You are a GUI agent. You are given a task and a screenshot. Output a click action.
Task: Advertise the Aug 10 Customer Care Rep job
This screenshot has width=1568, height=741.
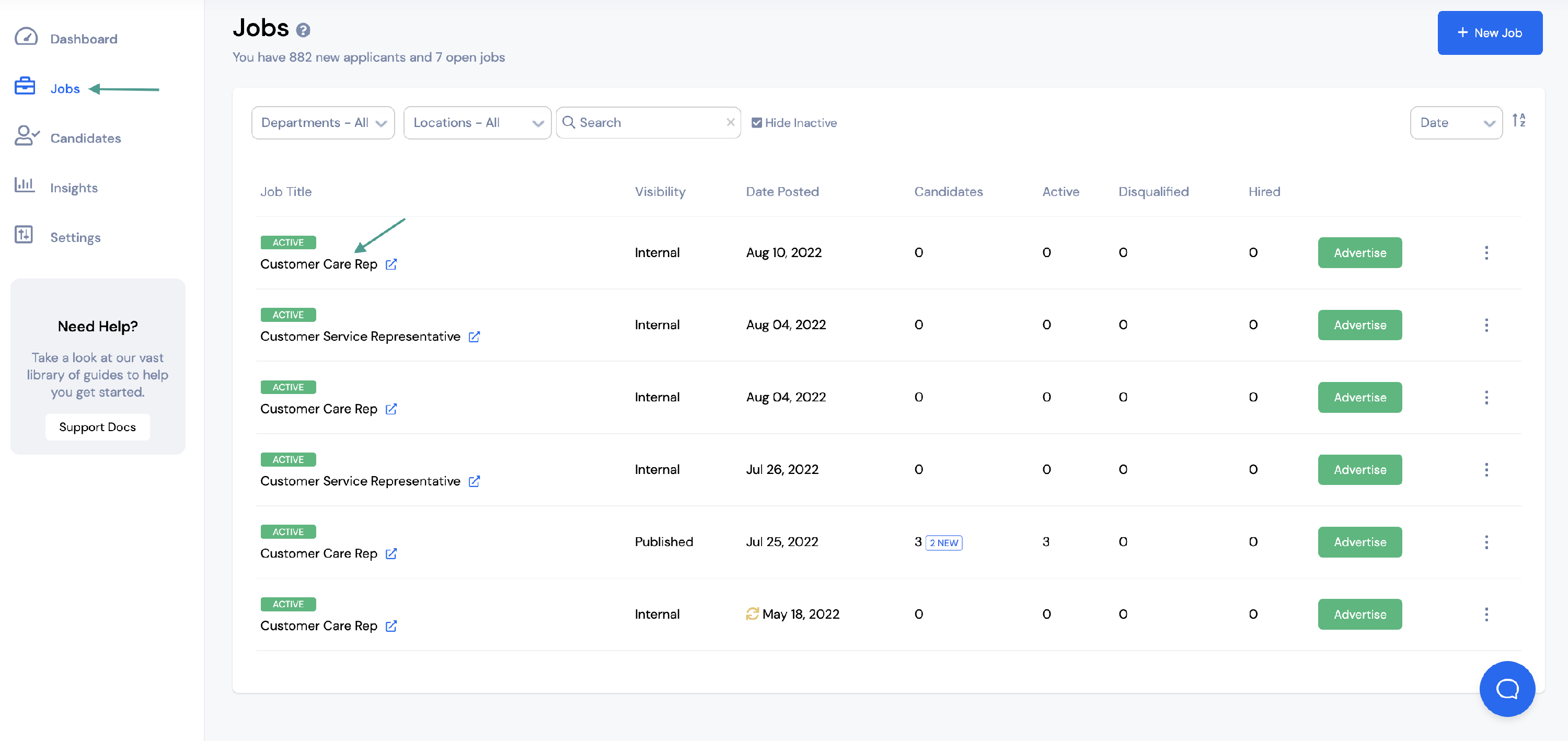[x=1360, y=253]
